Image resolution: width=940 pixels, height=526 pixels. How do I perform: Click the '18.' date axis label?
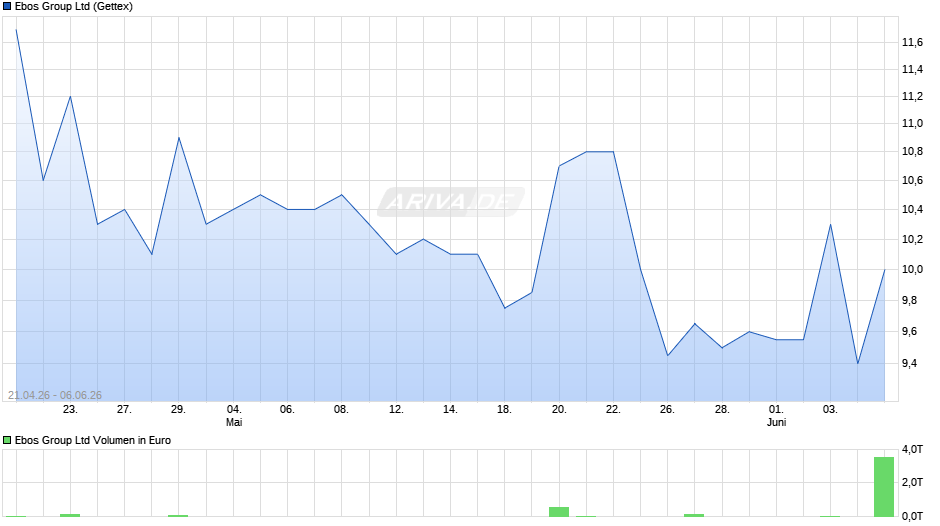(504, 410)
